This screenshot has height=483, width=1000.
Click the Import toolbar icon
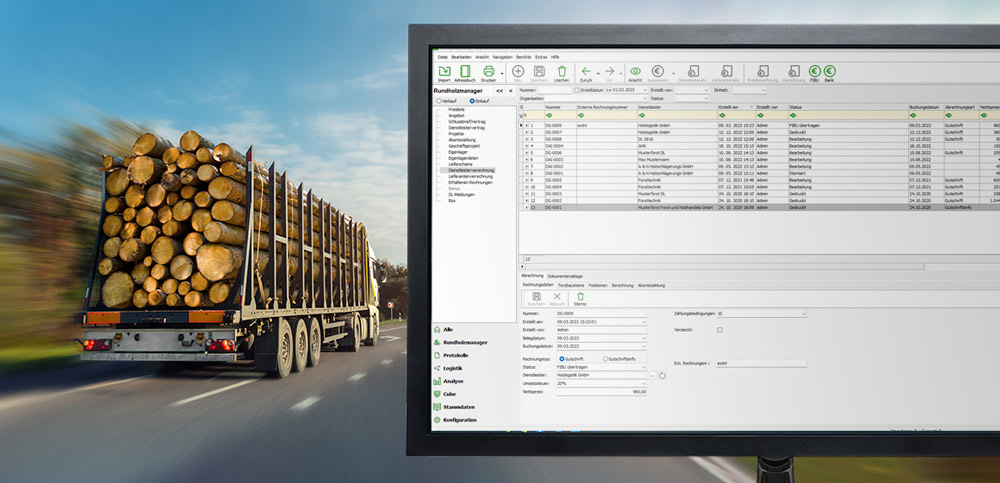(x=444, y=72)
